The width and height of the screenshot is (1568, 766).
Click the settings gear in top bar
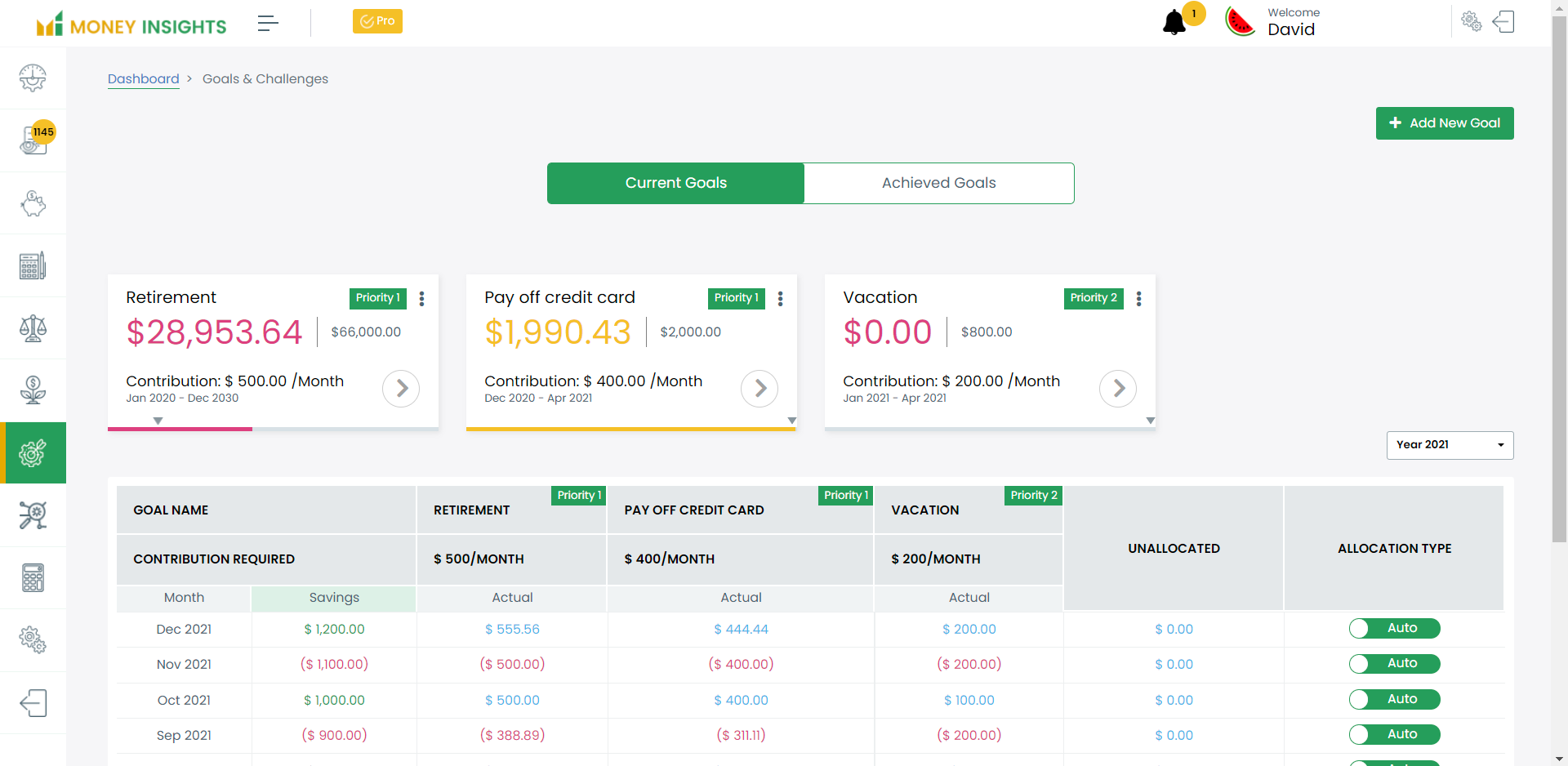[1471, 21]
